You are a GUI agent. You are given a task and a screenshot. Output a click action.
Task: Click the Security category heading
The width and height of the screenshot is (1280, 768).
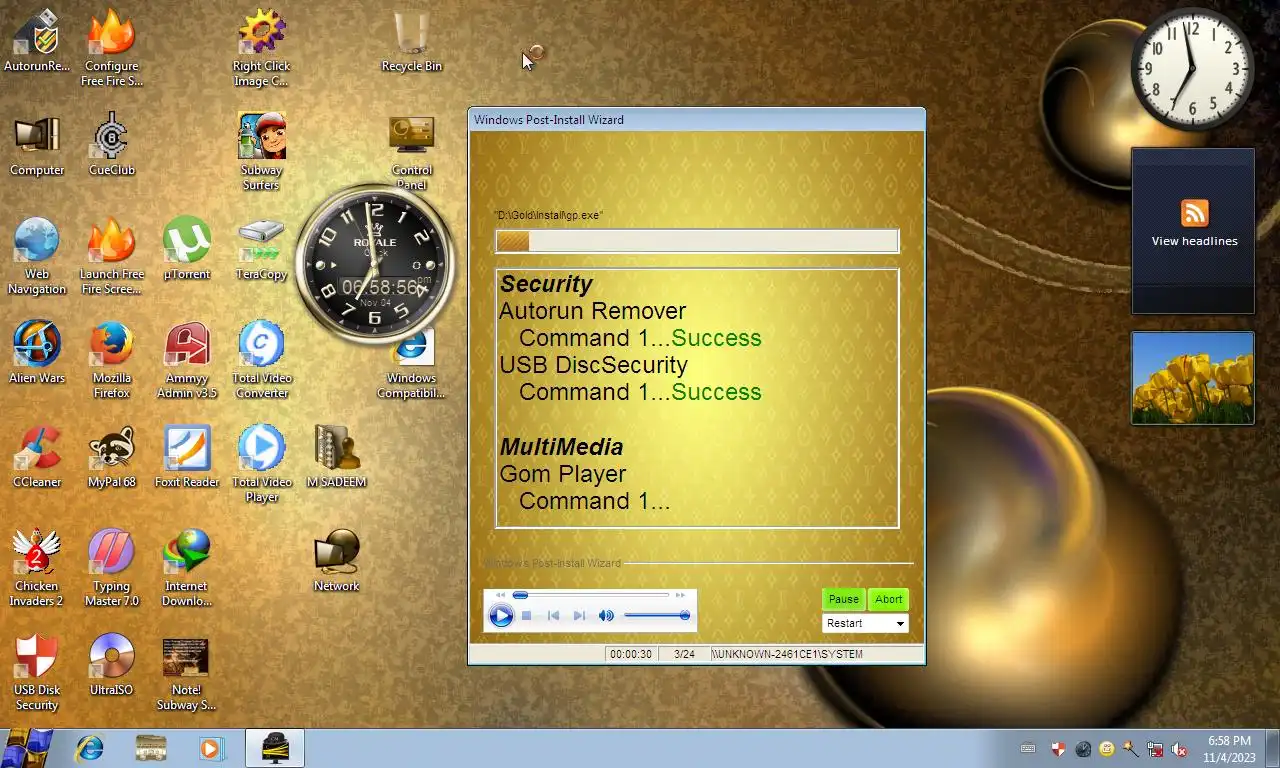(x=546, y=284)
